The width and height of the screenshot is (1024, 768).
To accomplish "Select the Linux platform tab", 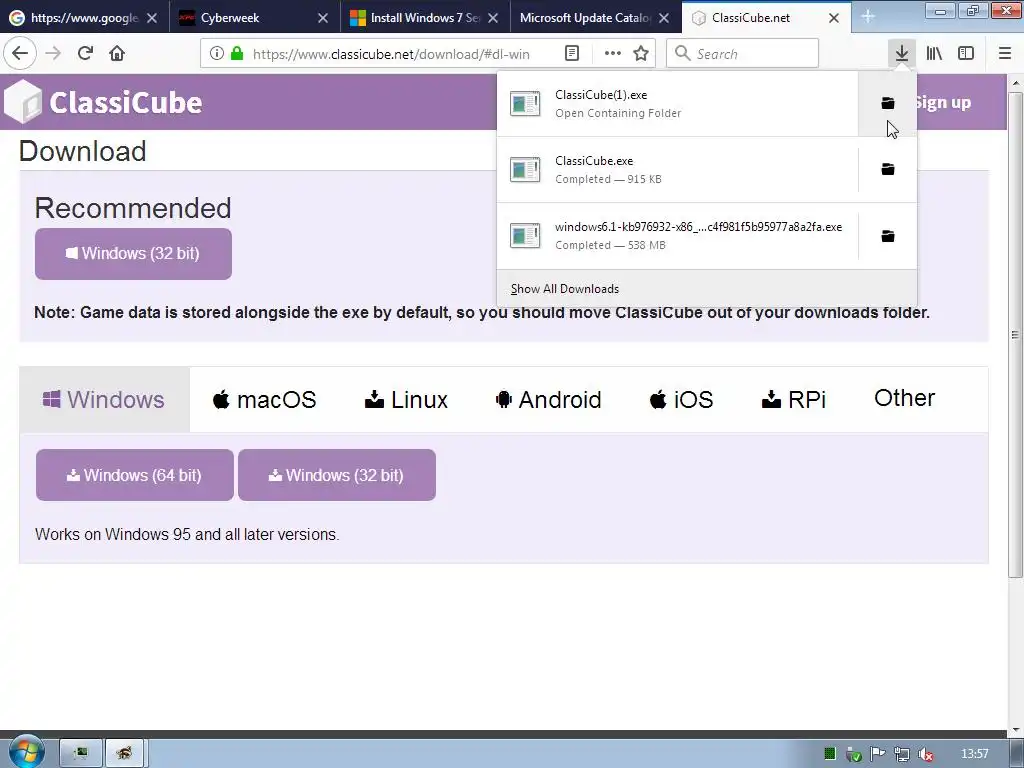I will click(406, 400).
